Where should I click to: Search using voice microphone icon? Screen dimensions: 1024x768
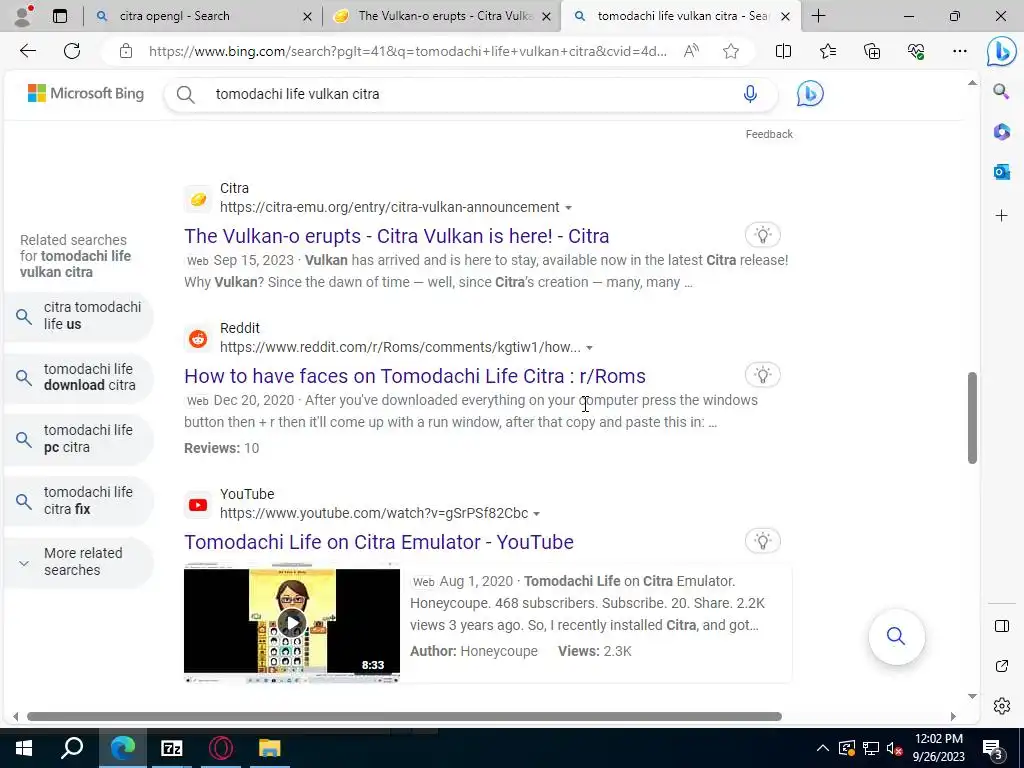(750, 94)
